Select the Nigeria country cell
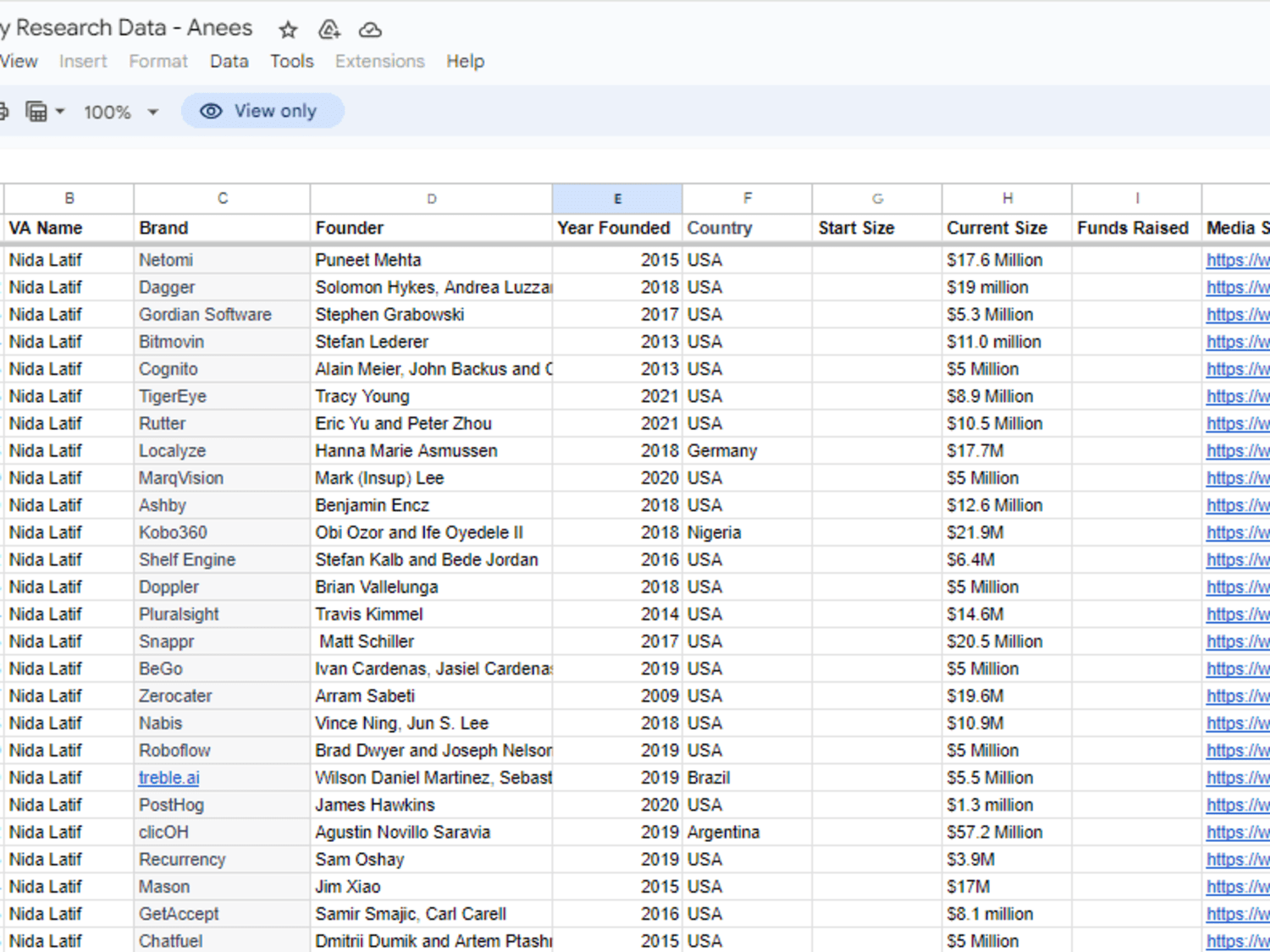 (748, 532)
